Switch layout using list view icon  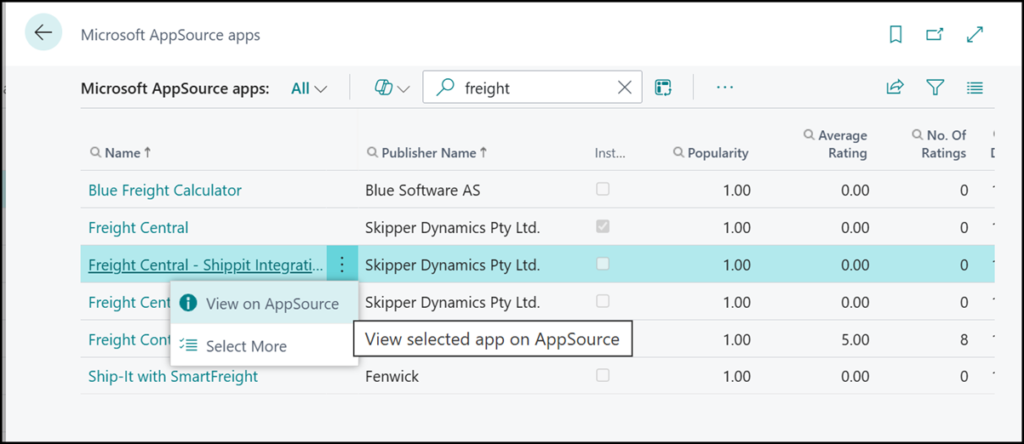tap(975, 88)
